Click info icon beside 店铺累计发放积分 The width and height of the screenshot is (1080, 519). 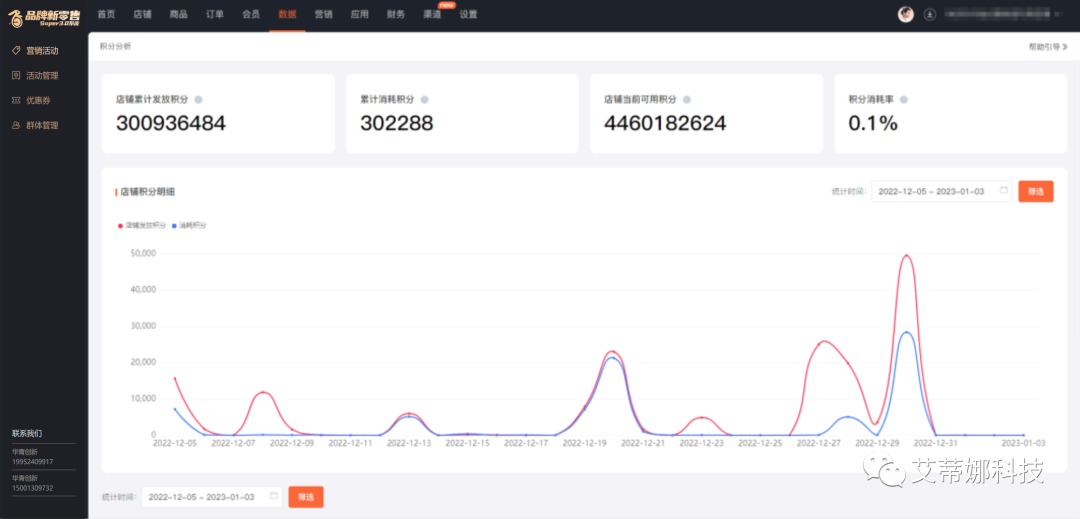pos(198,99)
